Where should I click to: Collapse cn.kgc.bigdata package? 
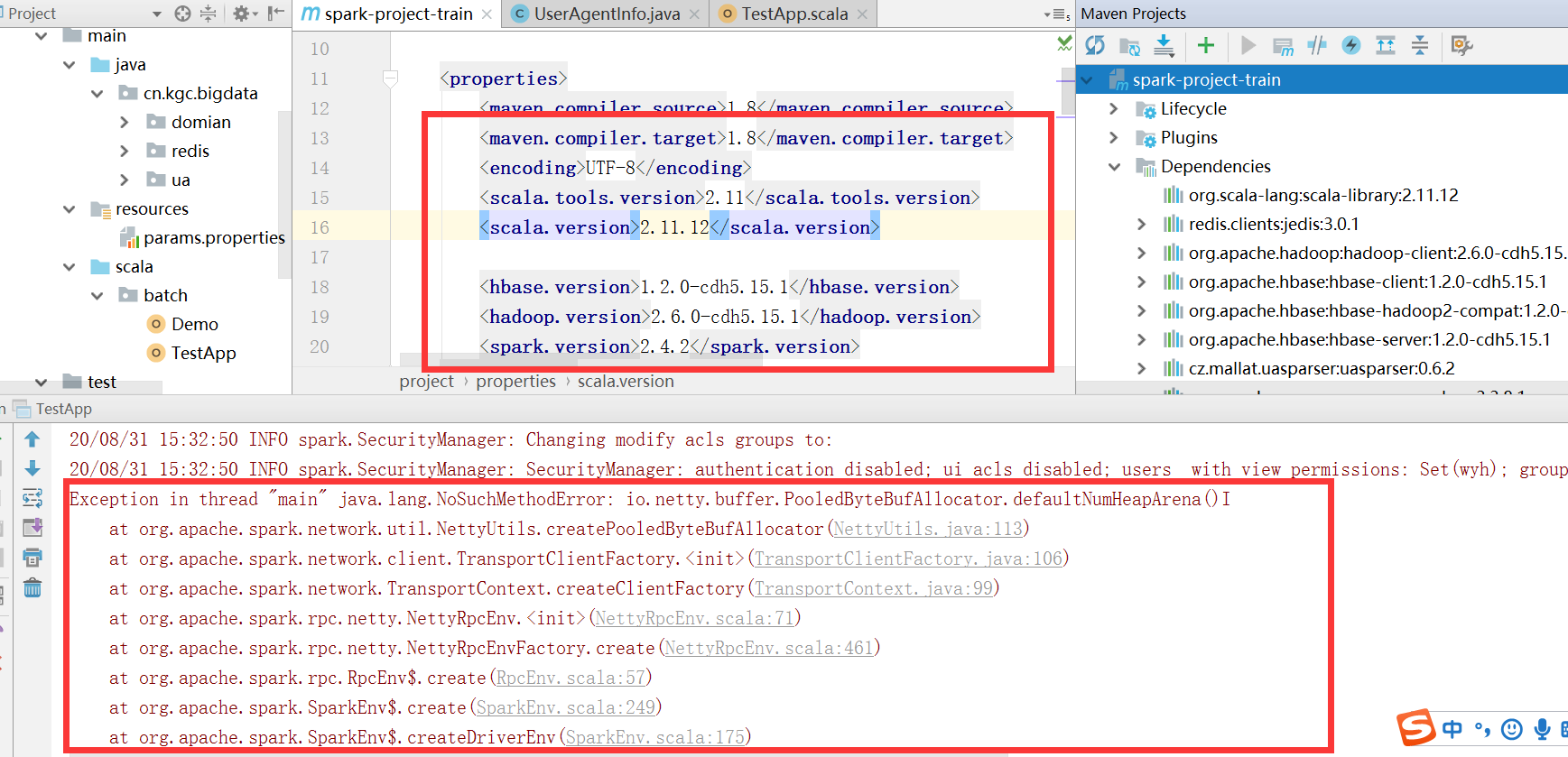tap(97, 94)
